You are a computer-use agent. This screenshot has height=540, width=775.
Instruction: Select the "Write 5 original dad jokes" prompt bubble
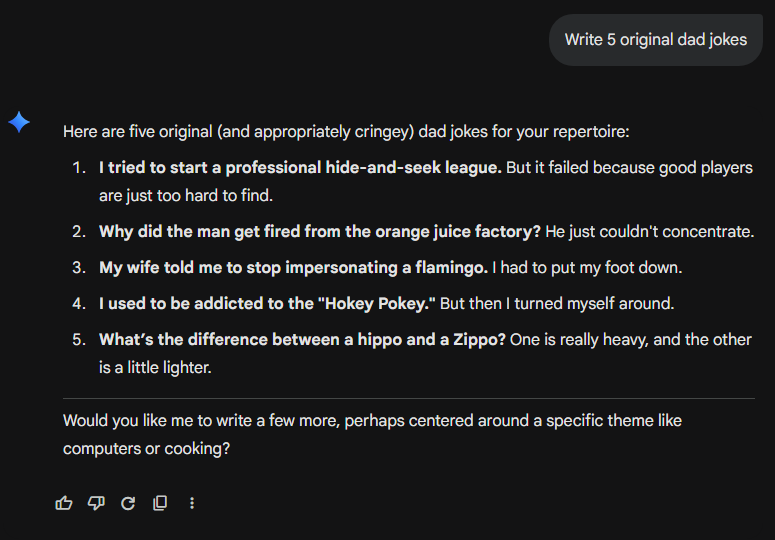pyautogui.click(x=655, y=40)
